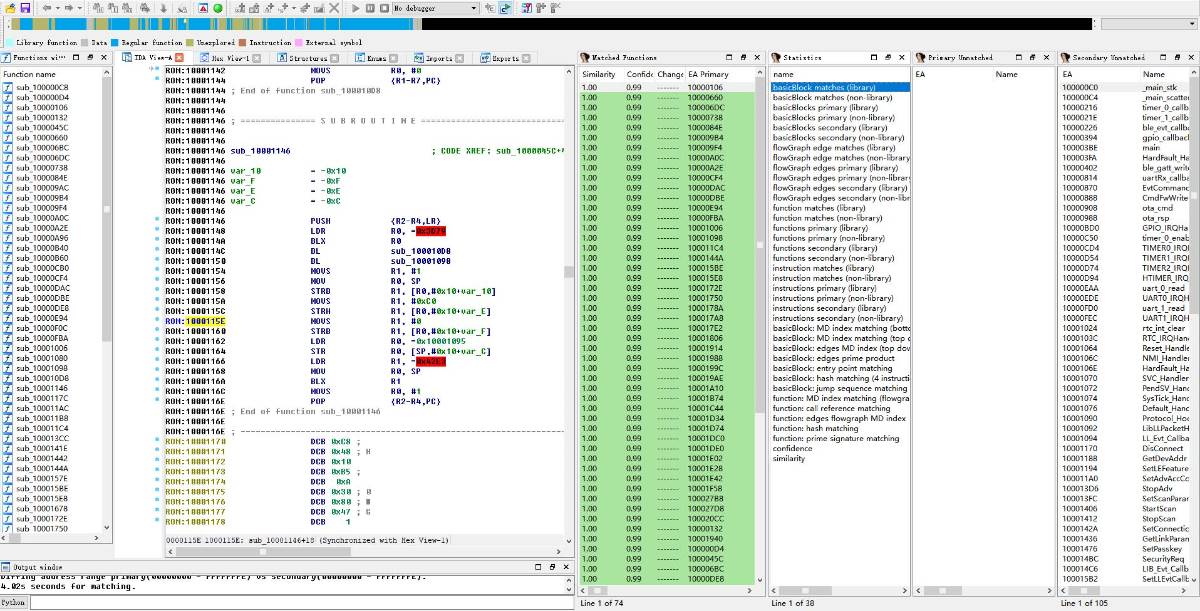Click the stop process square button
This screenshot has width=1200, height=611.
[x=384, y=8]
